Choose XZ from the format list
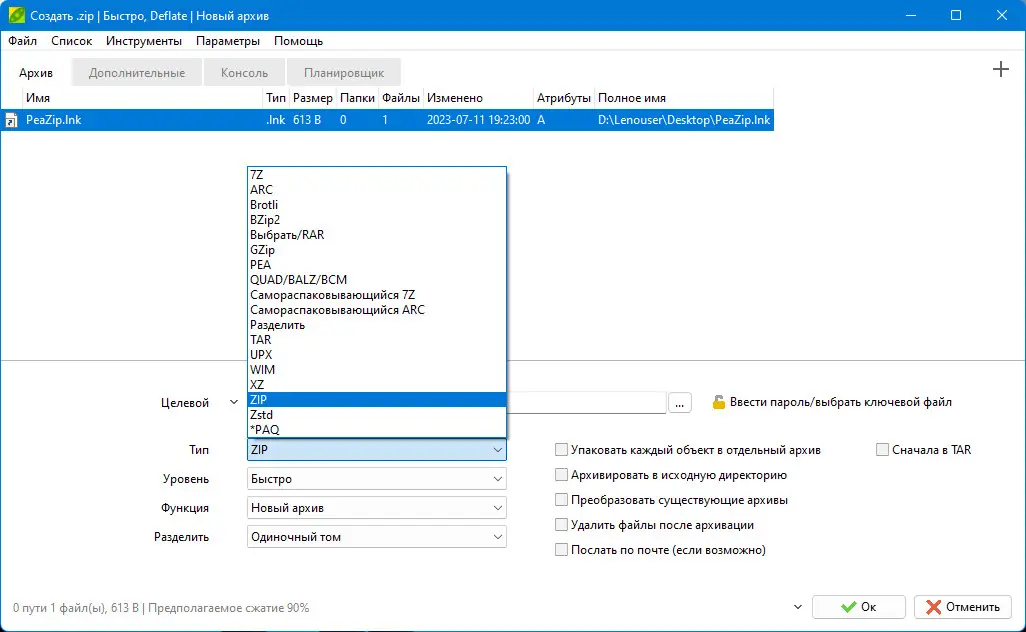Image resolution: width=1026 pixels, height=632 pixels. point(376,385)
